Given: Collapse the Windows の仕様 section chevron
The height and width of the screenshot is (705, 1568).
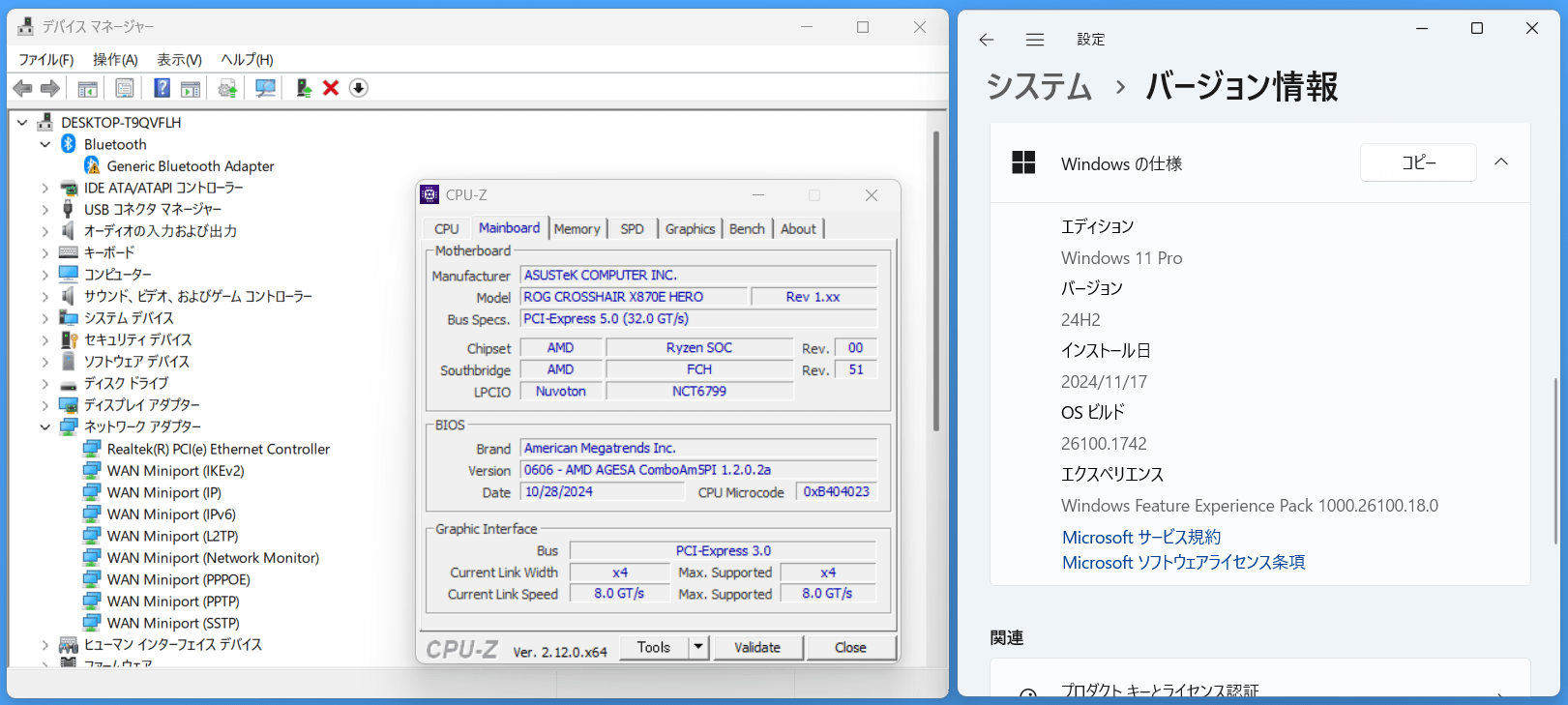Looking at the screenshot, I should [x=1501, y=162].
